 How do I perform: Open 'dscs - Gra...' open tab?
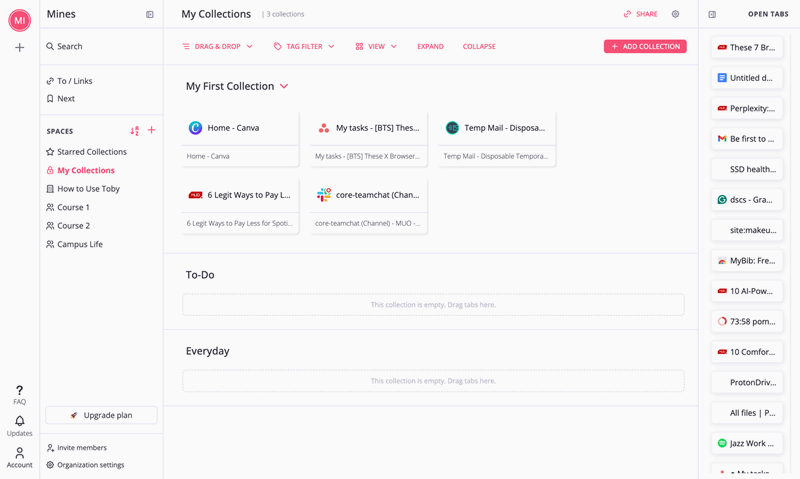[747, 199]
